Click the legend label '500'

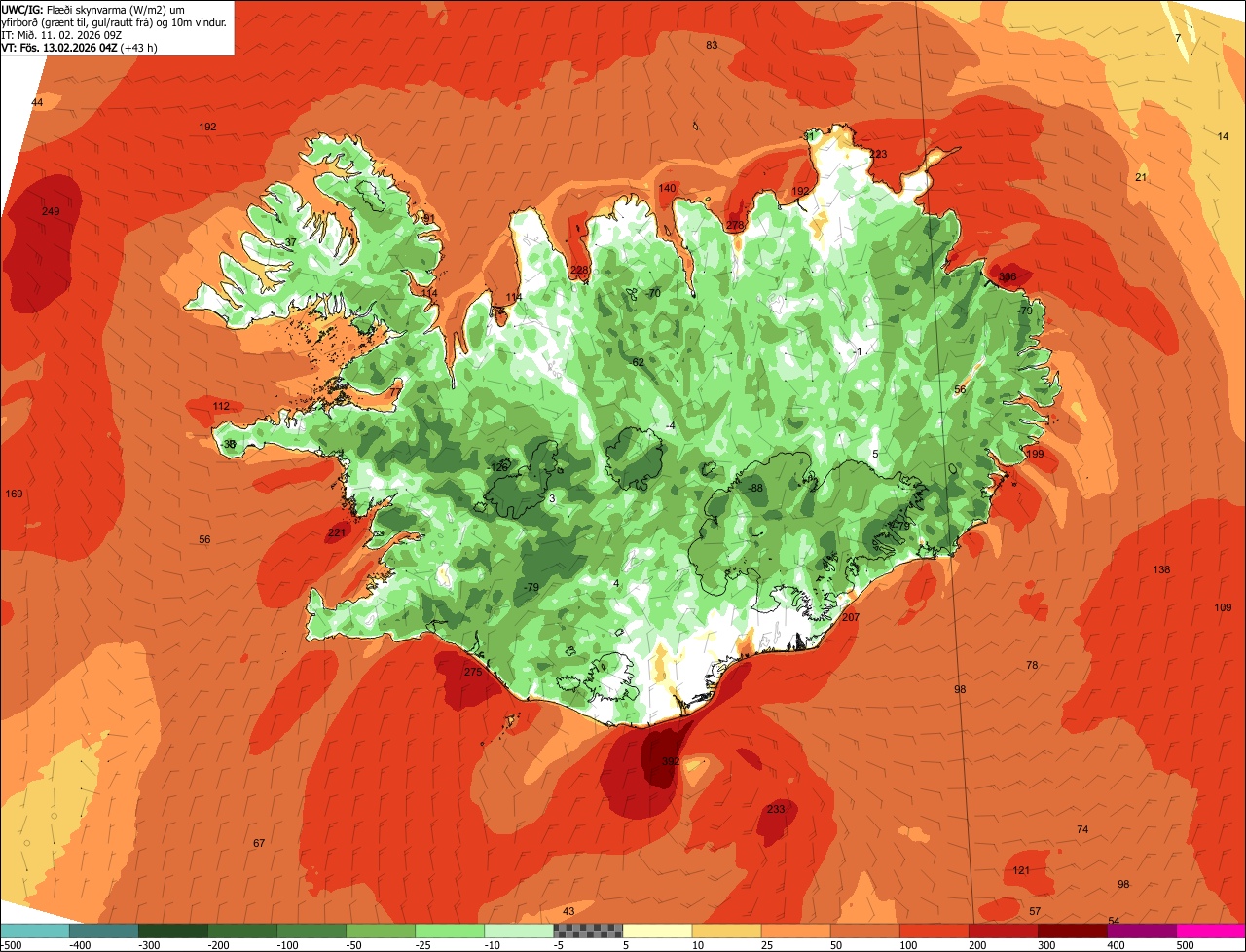click(x=1185, y=945)
